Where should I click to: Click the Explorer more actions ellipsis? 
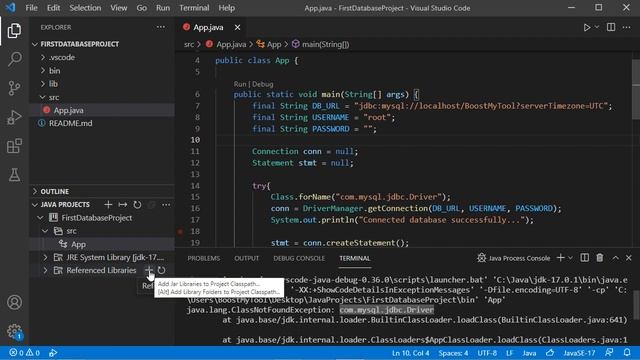(161, 27)
